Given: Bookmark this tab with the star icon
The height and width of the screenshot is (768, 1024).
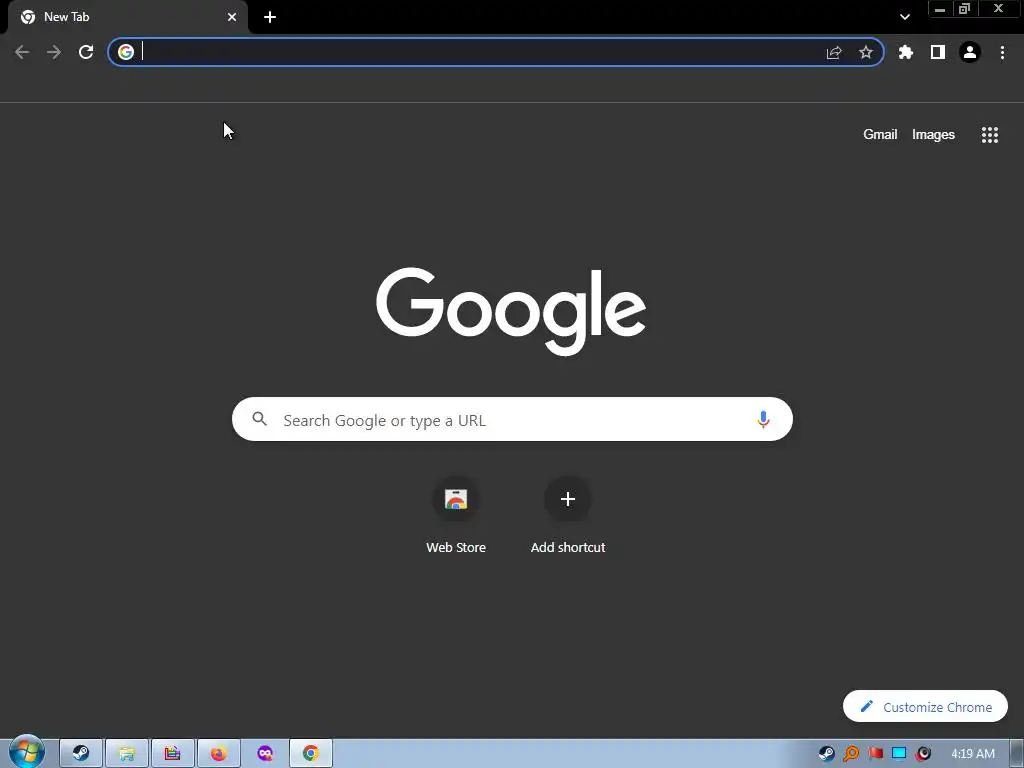Looking at the screenshot, I should (x=866, y=52).
